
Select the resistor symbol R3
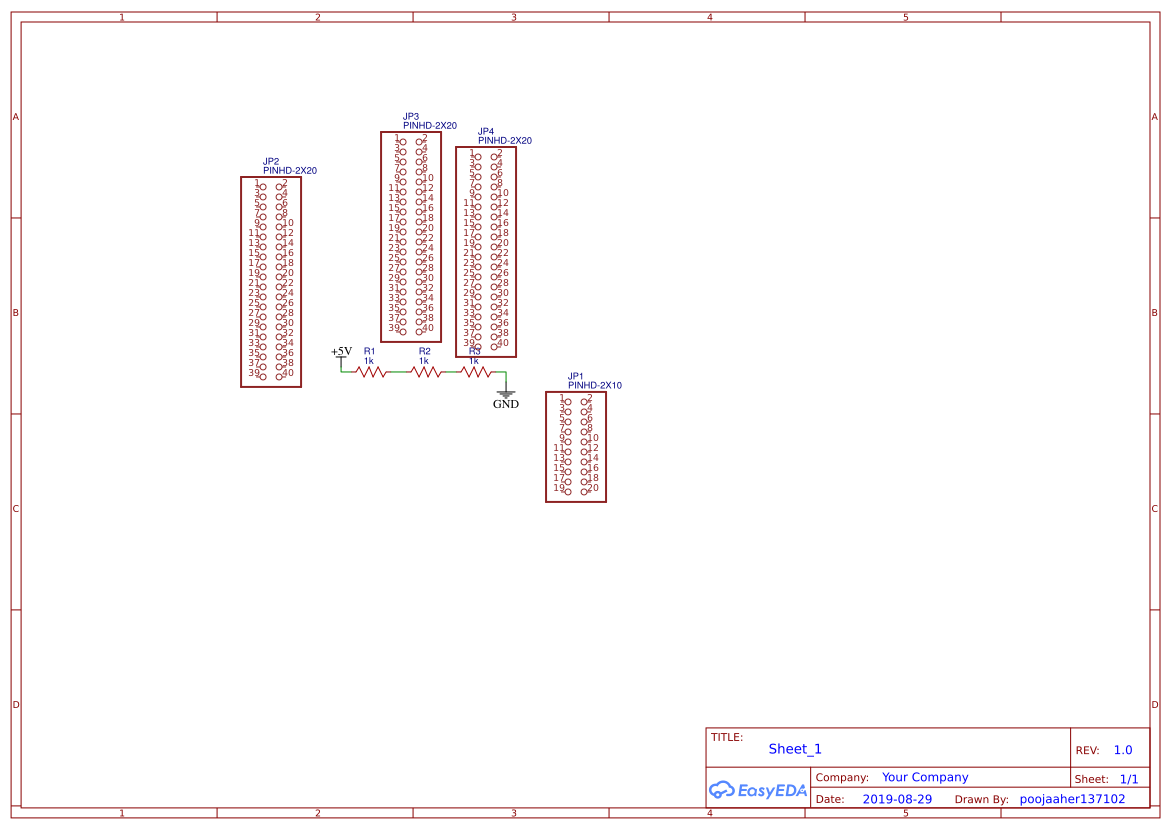click(474, 371)
